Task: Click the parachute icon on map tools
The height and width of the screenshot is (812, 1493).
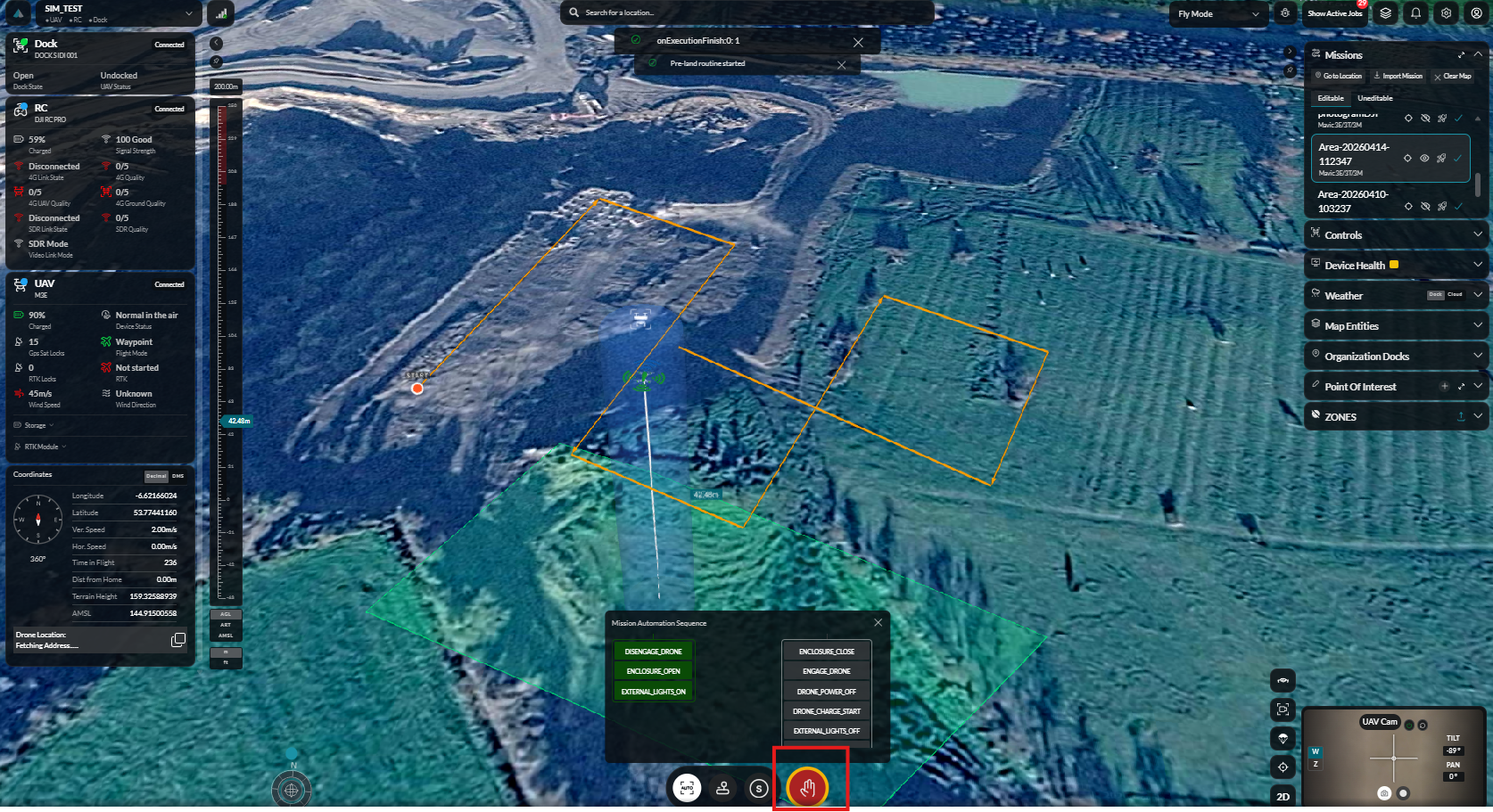Action: click(1283, 739)
